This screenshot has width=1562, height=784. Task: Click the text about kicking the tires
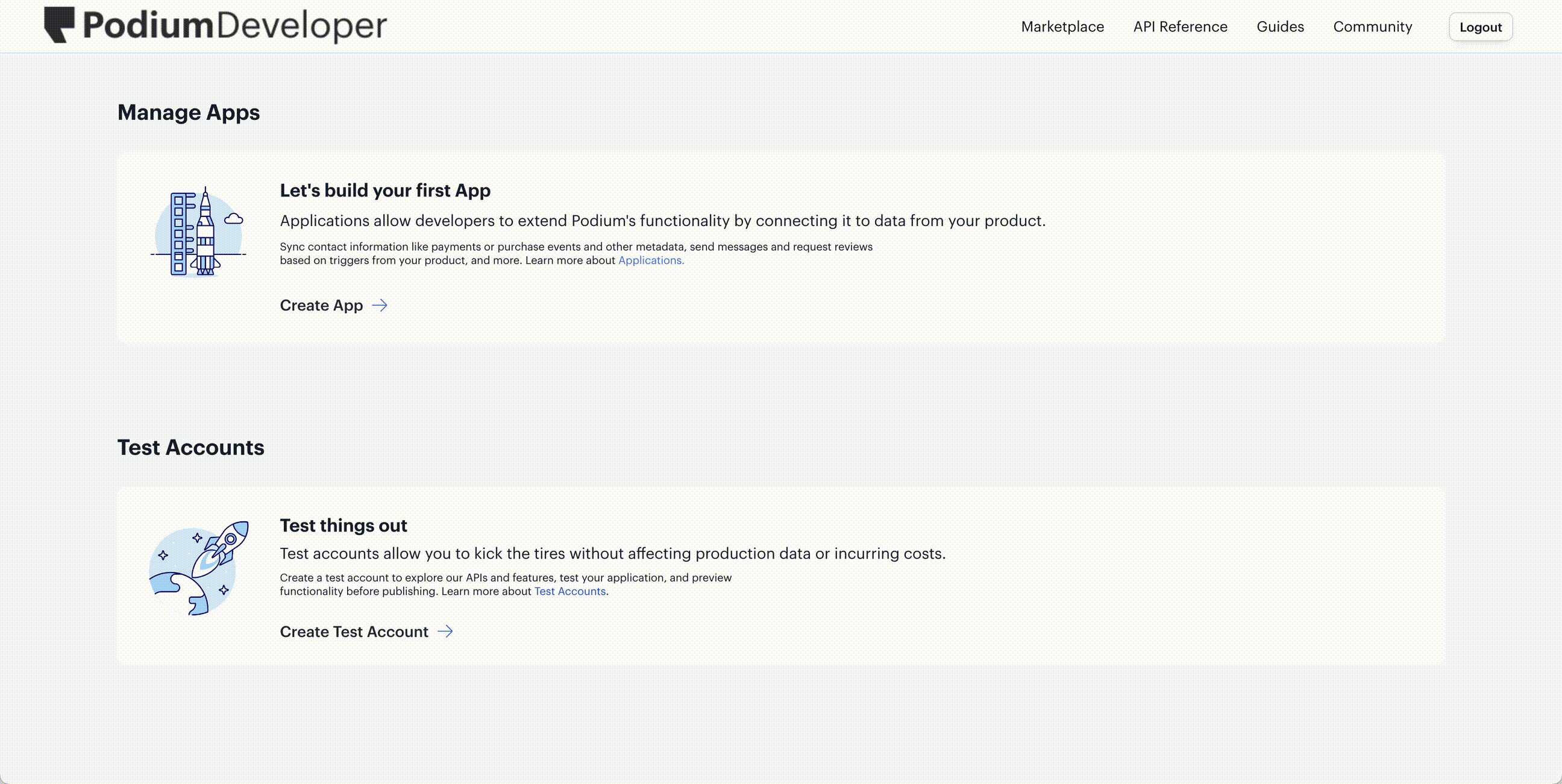click(x=612, y=554)
